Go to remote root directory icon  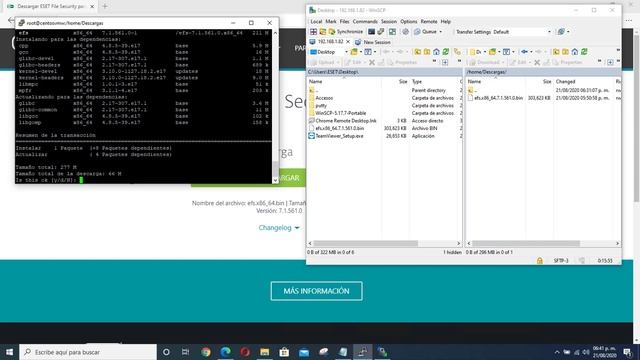565,52
